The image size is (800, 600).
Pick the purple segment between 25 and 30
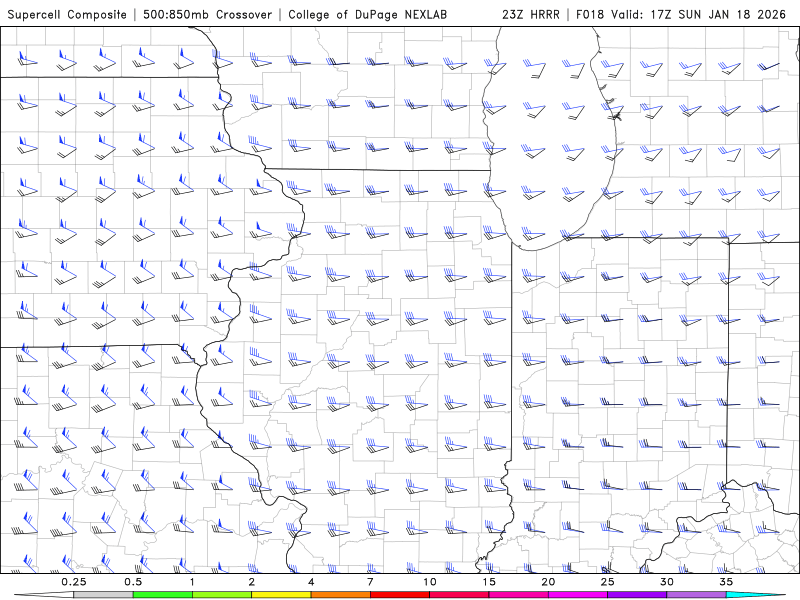pyautogui.click(x=637, y=595)
